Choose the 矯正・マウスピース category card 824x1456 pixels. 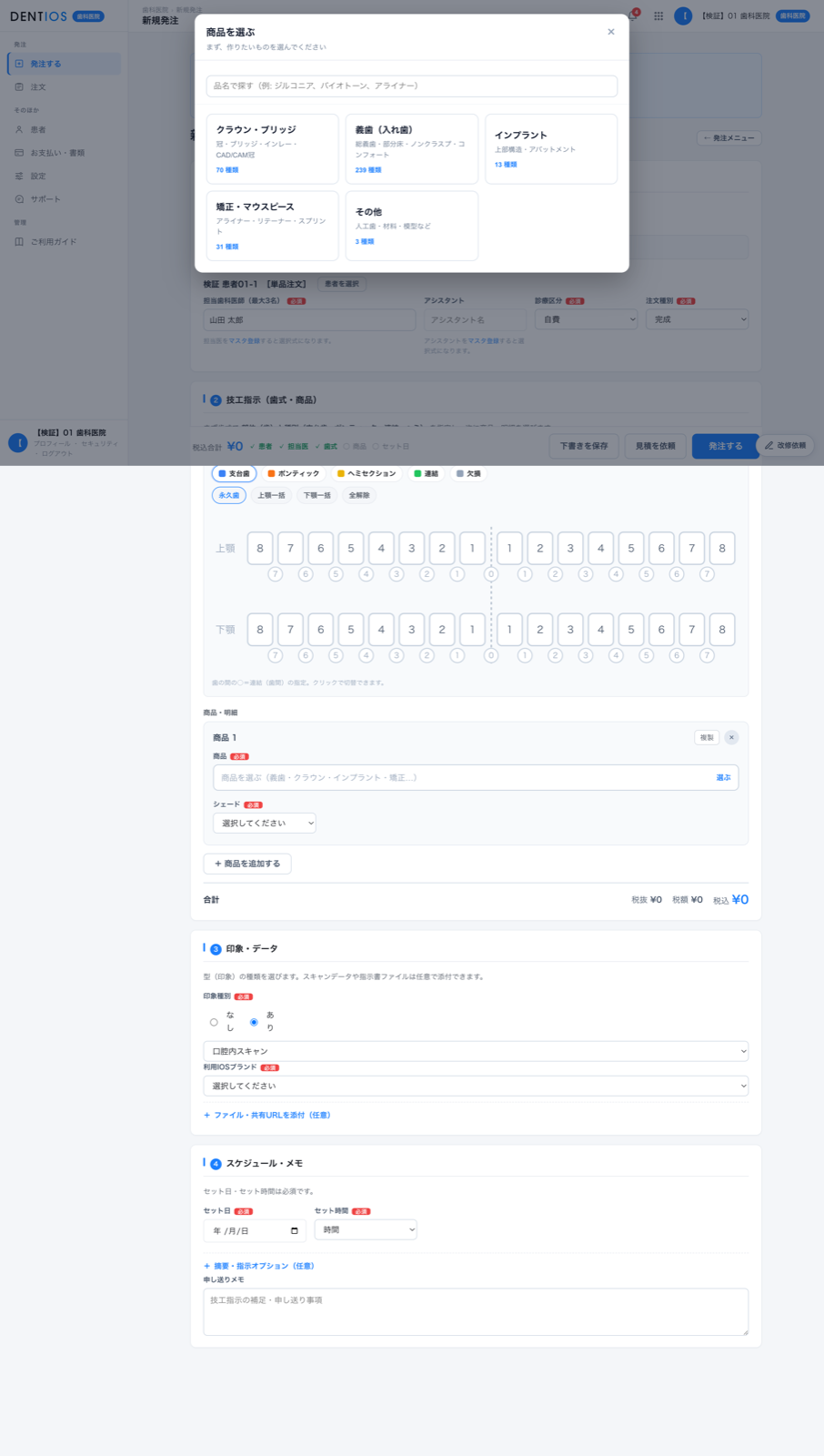point(273,226)
